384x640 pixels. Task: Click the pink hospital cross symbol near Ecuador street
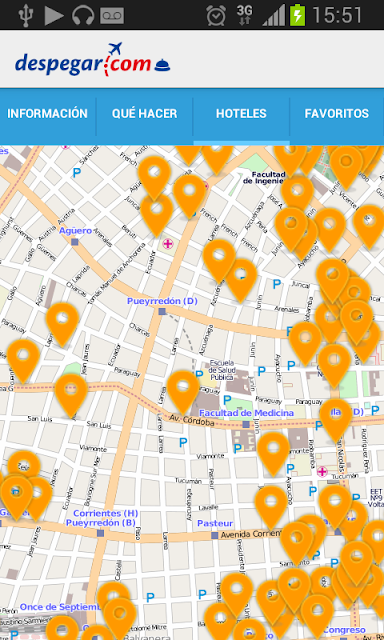(168, 244)
